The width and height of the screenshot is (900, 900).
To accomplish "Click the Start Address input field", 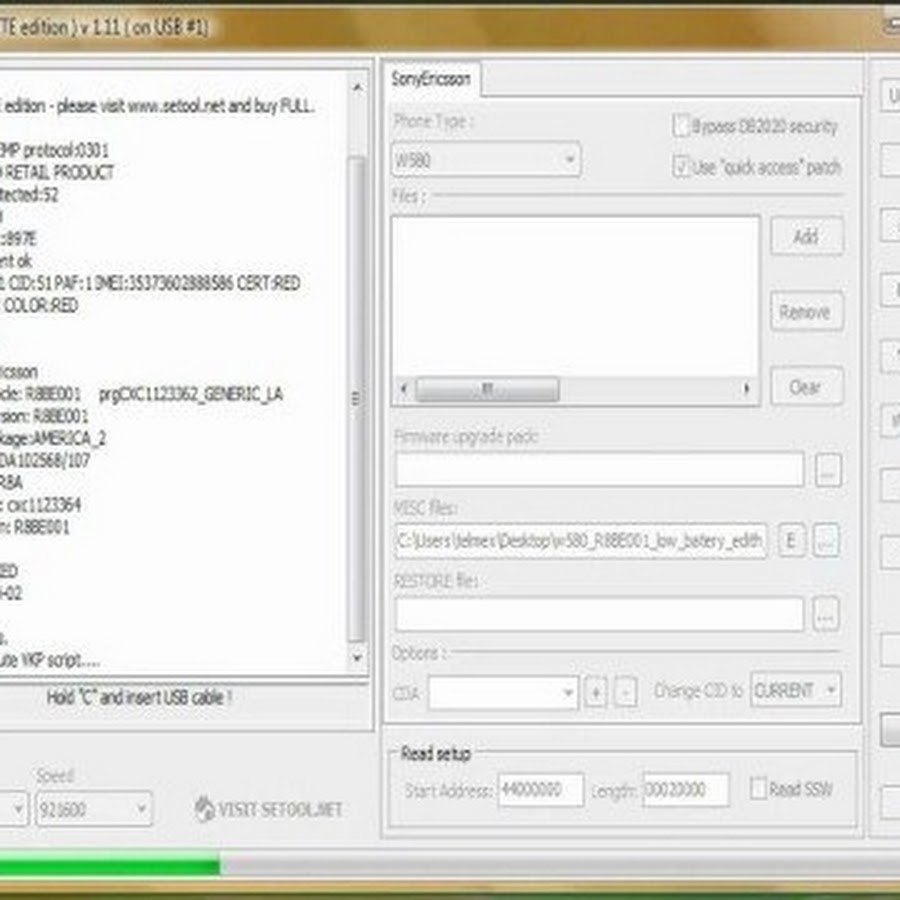I will pyautogui.click(x=540, y=790).
